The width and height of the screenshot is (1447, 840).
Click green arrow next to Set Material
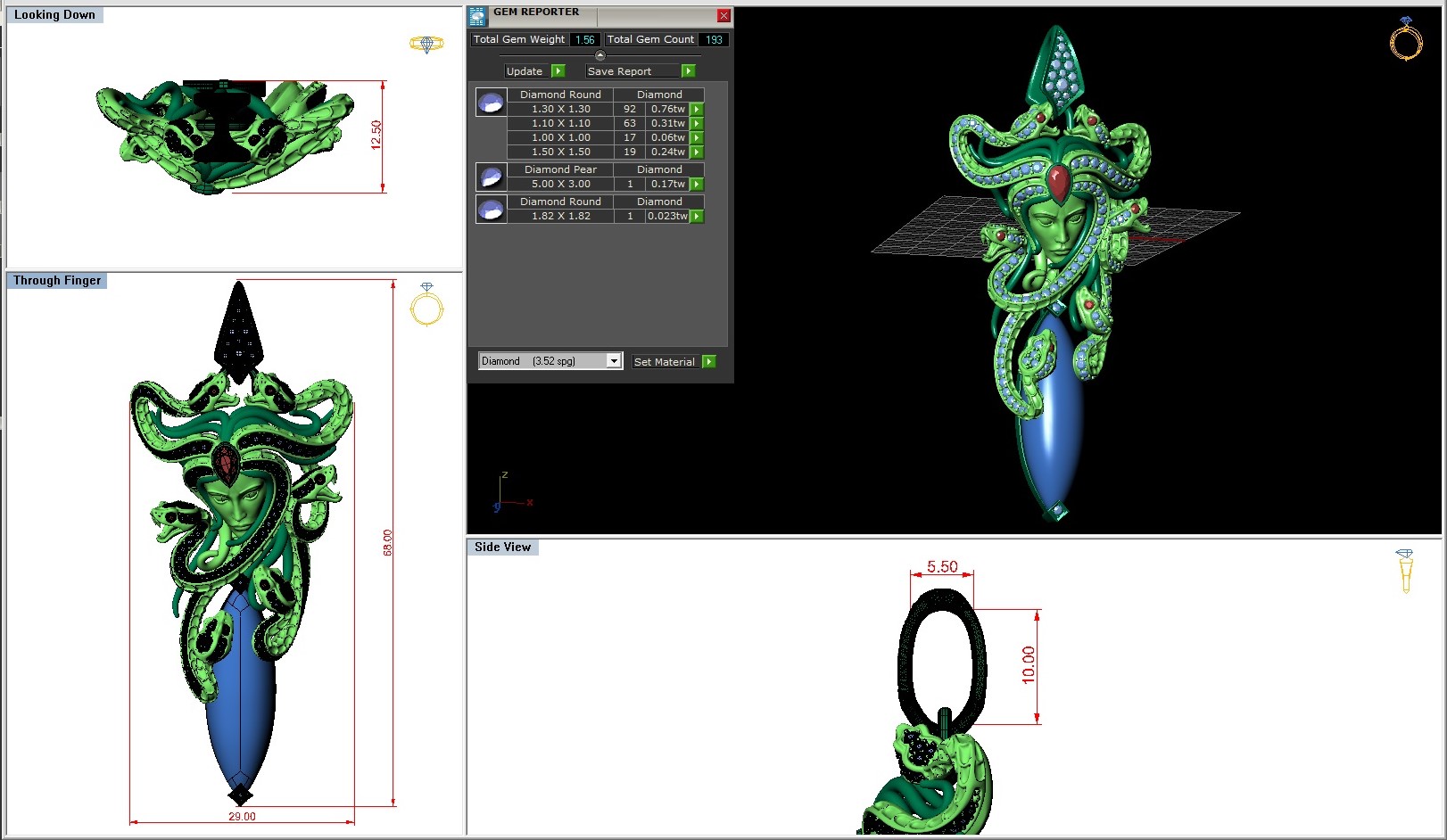[x=708, y=361]
